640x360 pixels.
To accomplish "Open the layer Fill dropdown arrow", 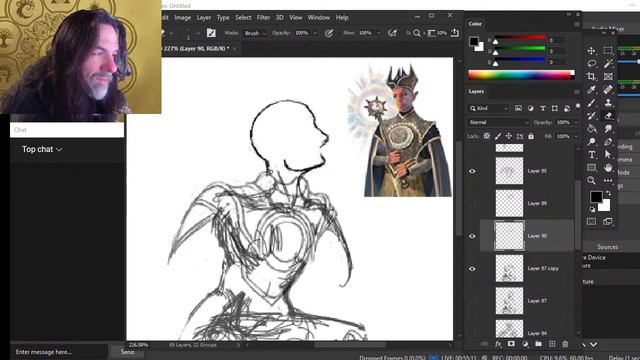I will pyautogui.click(x=576, y=136).
